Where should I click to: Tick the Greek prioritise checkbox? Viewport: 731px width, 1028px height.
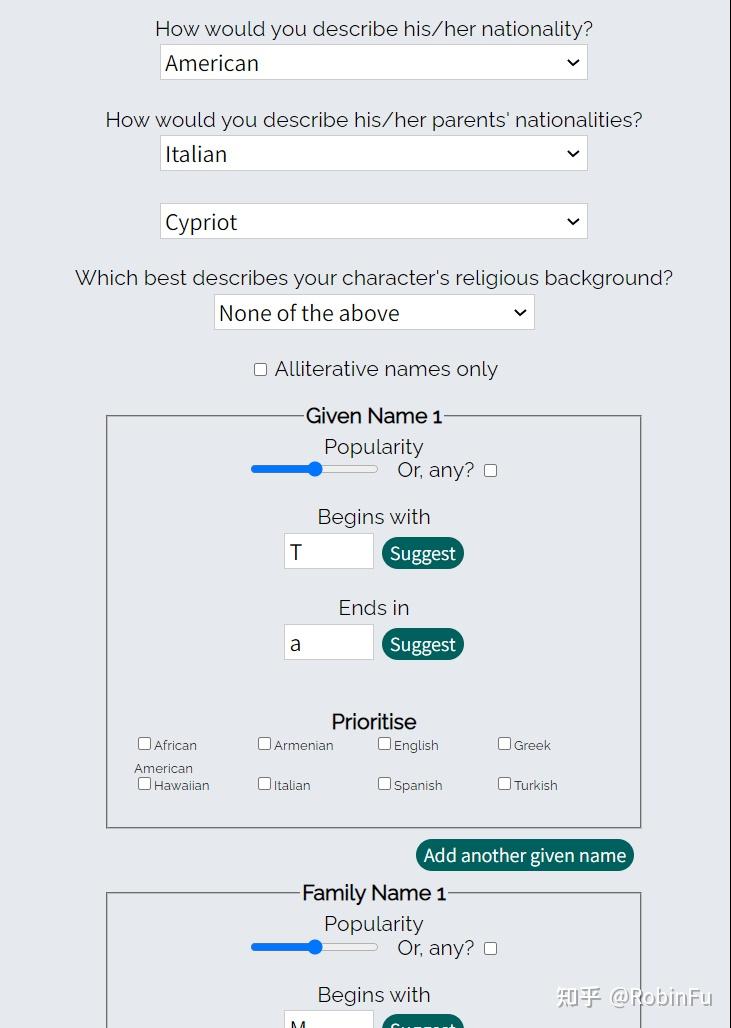click(504, 744)
